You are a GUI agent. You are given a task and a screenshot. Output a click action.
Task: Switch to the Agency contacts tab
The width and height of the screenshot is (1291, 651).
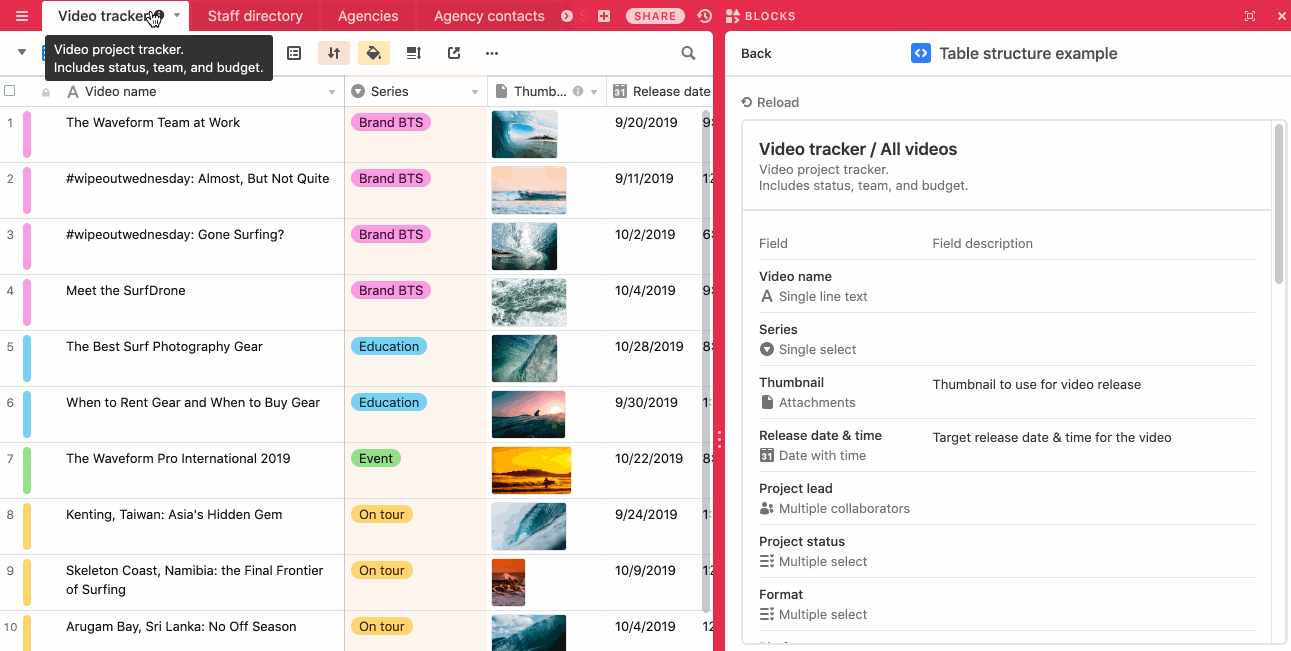(x=489, y=16)
